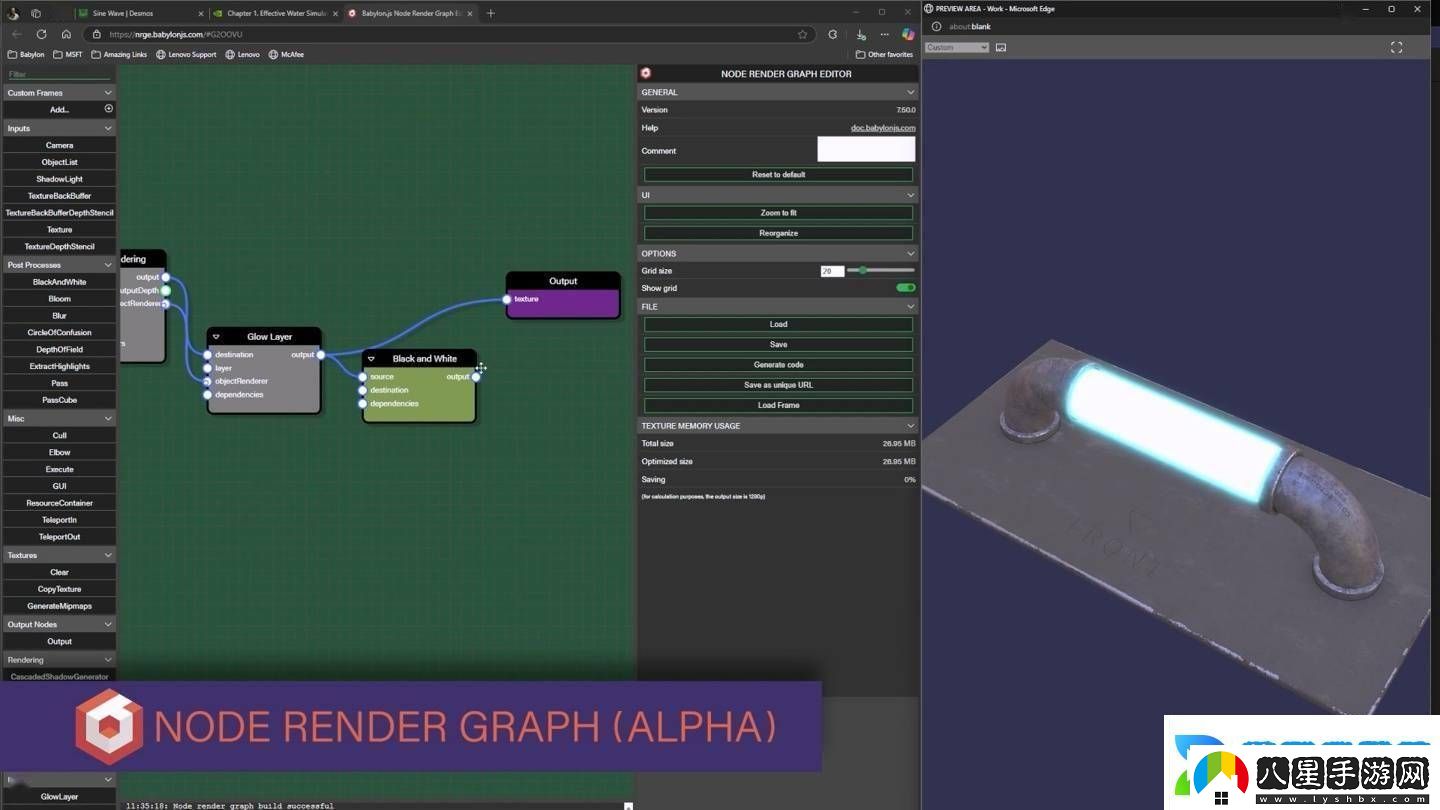
Task: Collapse the Post Processes section
Action: click(x=108, y=265)
